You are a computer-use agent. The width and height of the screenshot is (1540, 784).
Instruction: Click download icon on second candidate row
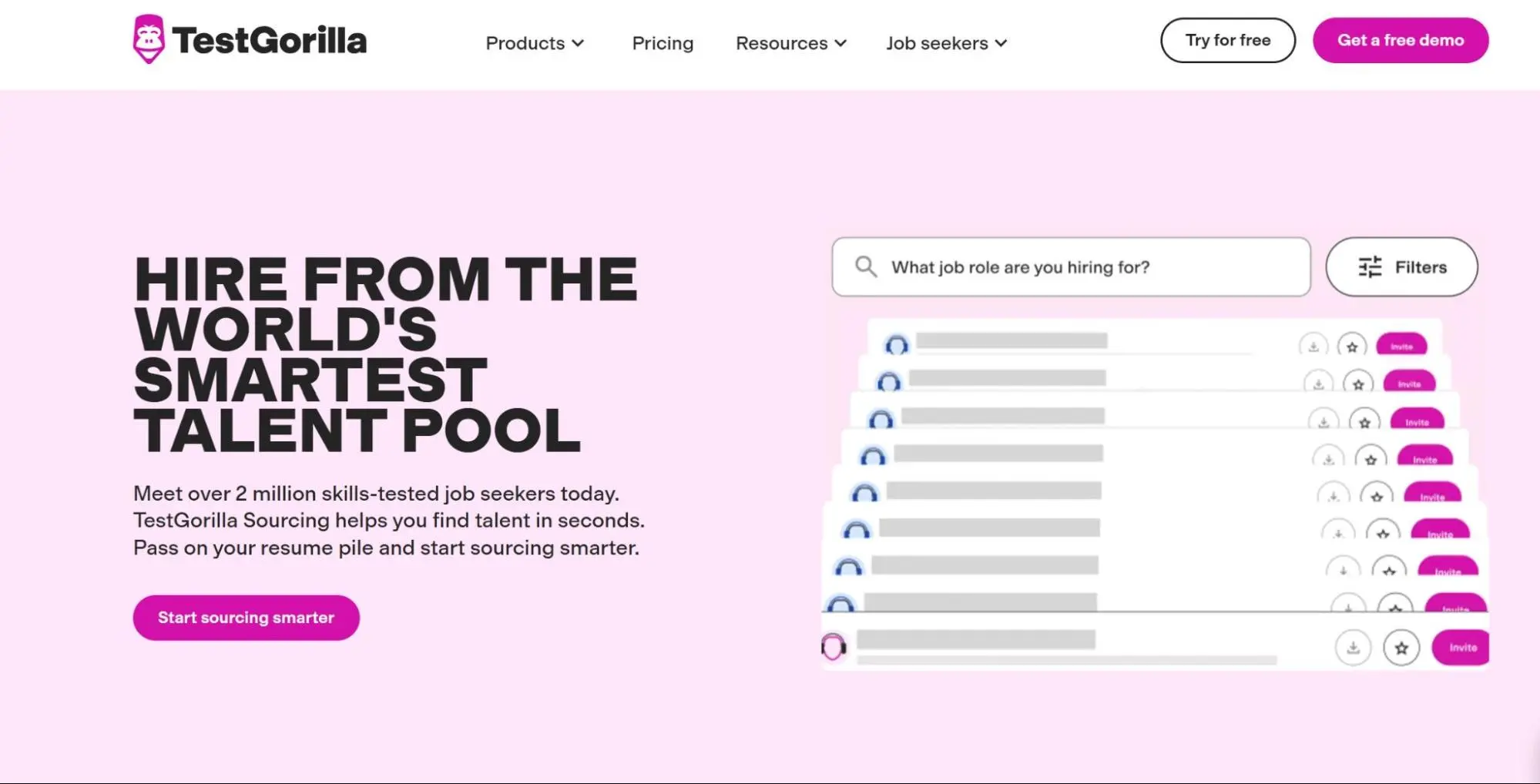pyautogui.click(x=1319, y=383)
